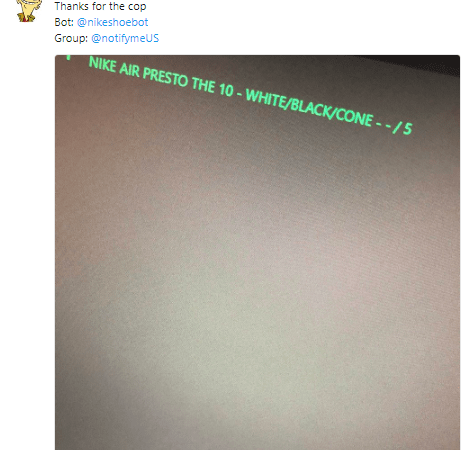The image size is (466, 450).
Task: Open the attached photo of the screen
Action: [257, 252]
